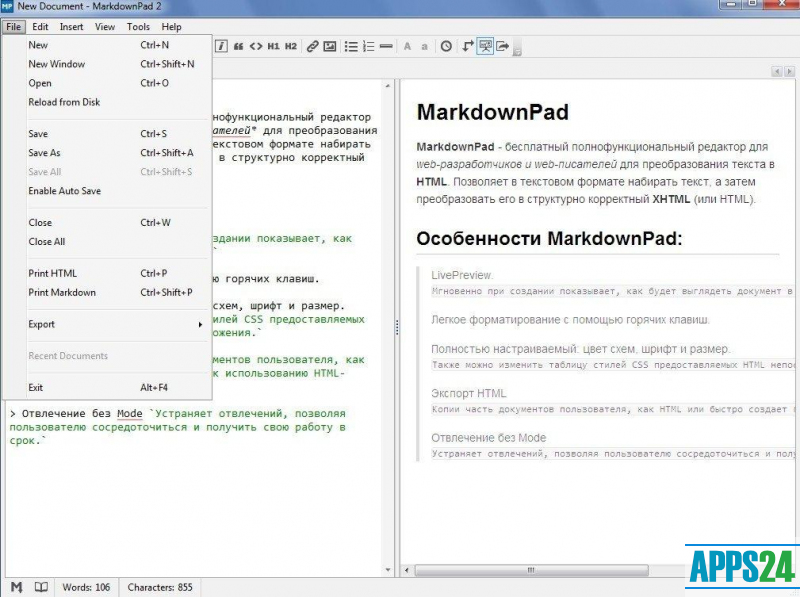
Task: Convert the selection to lowercase with the a icon
Action: [424, 47]
